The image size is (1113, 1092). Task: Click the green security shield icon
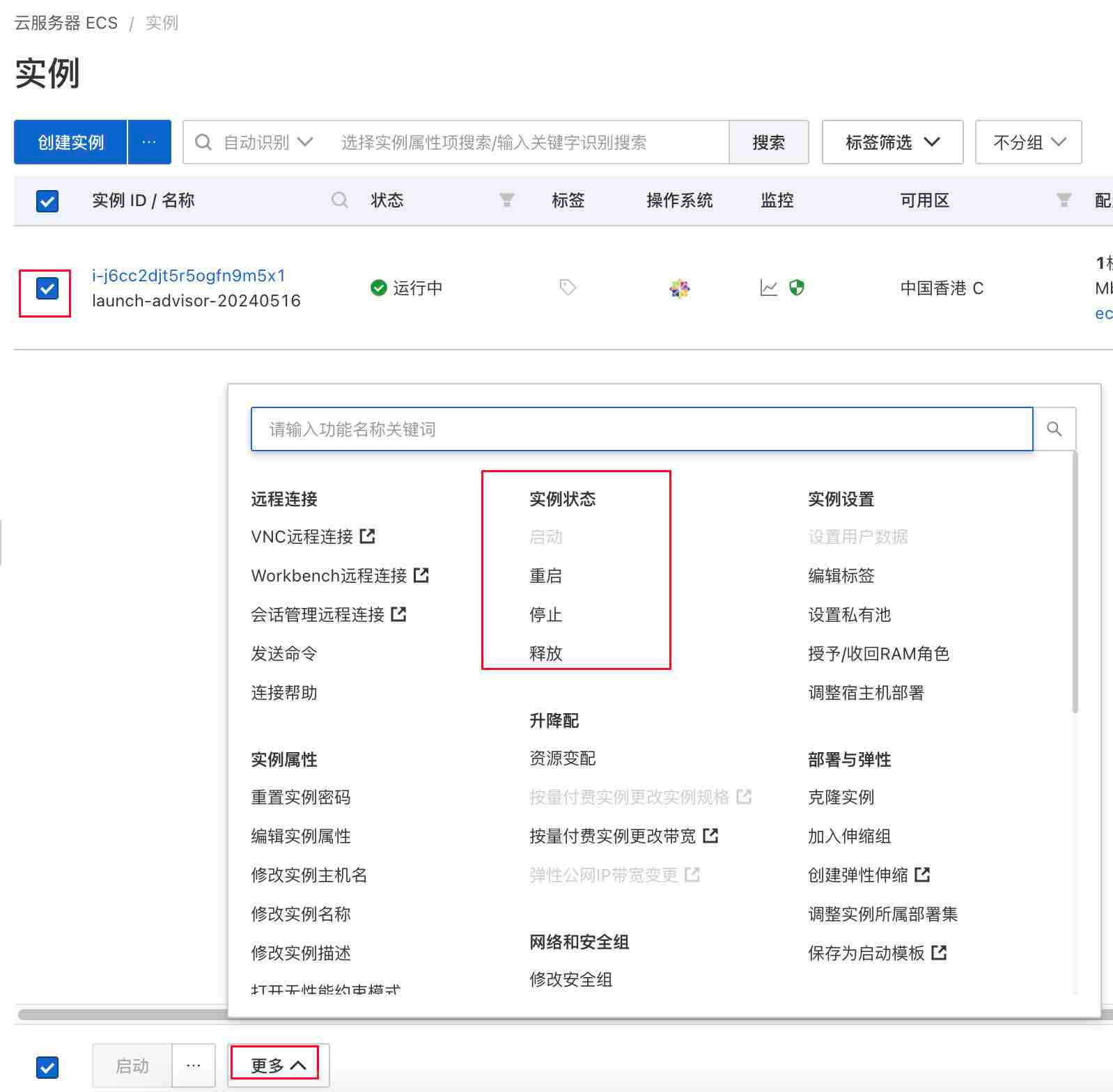(x=797, y=288)
